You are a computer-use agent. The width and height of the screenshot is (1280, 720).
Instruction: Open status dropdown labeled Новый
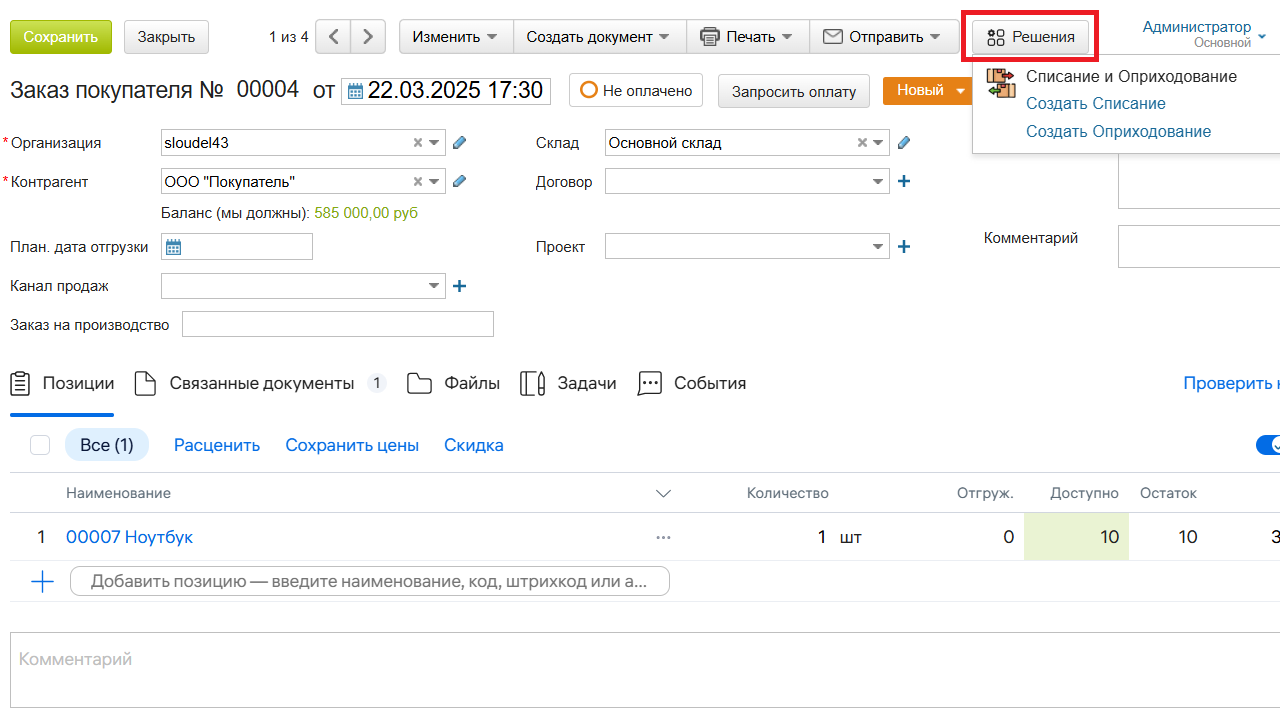click(927, 91)
